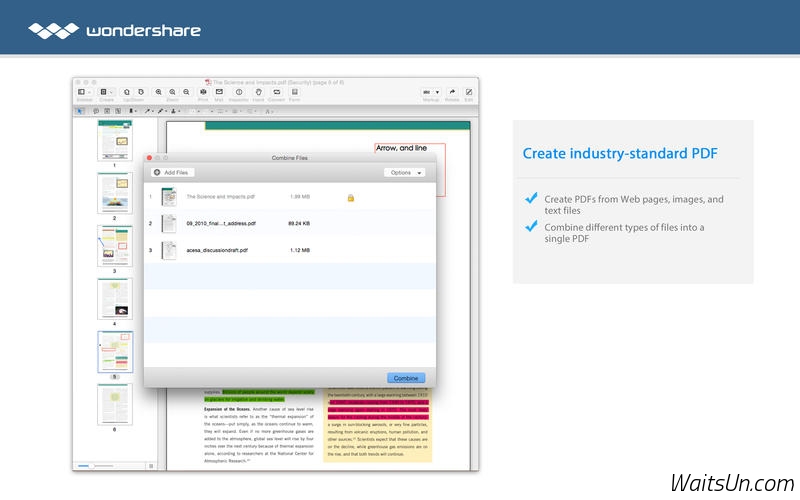The height and width of the screenshot is (500, 800).
Task: Toggle the Sidebar icon in the toolbar
Action: [81, 92]
